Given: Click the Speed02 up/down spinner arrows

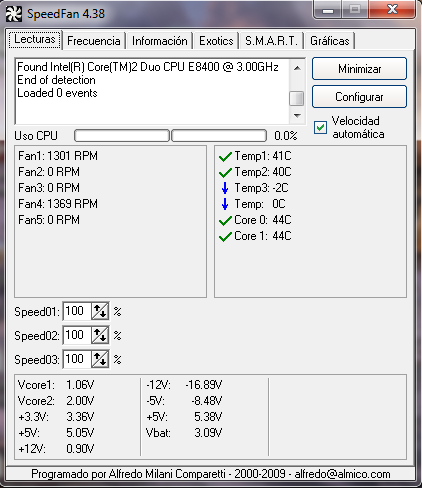Looking at the screenshot, I should click(x=100, y=335).
